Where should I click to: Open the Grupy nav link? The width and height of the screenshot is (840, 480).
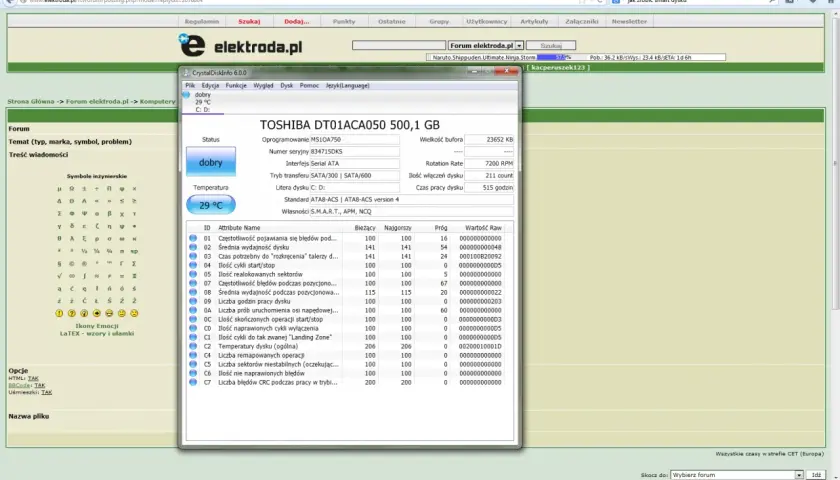click(439, 21)
